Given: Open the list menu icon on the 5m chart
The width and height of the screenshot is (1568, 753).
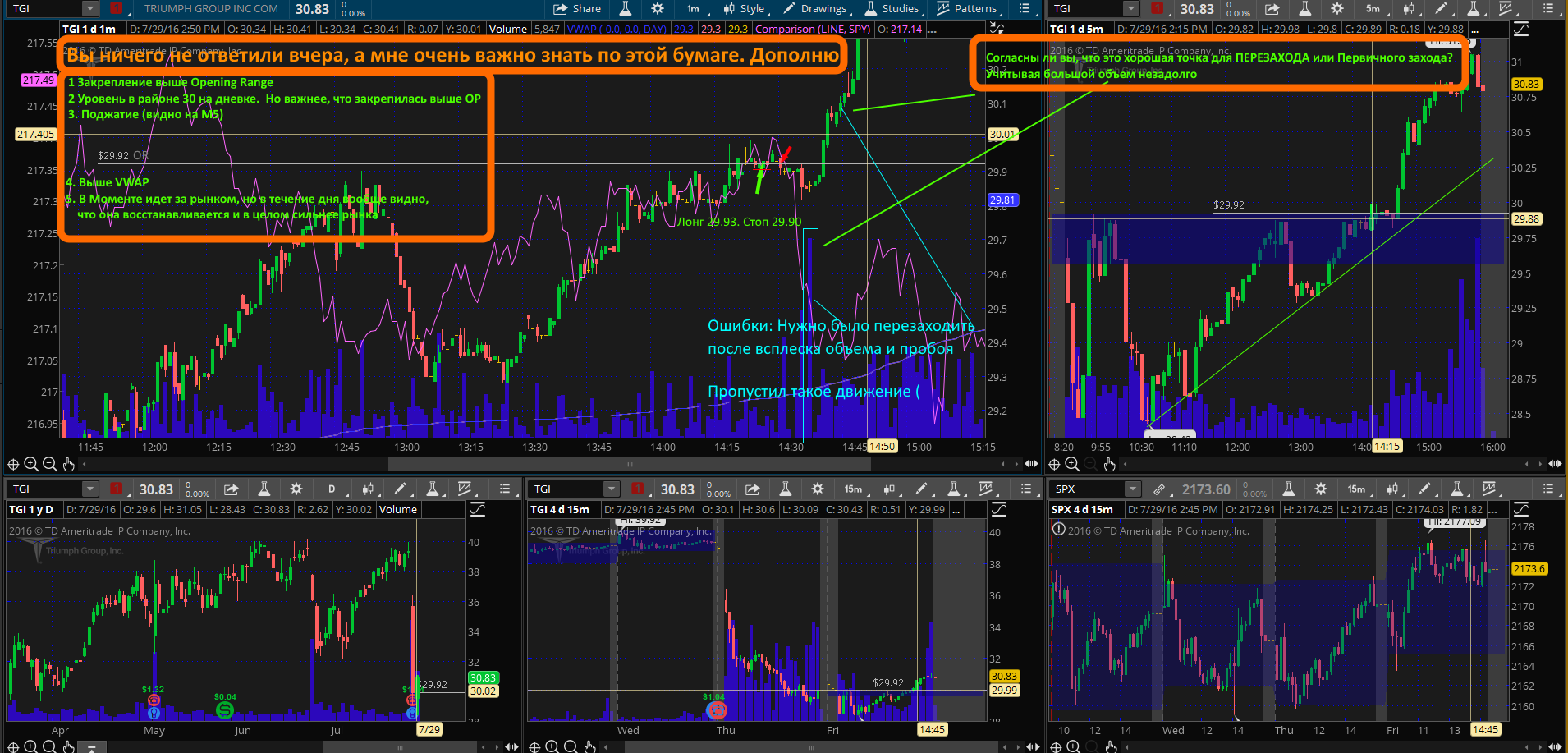Looking at the screenshot, I should (1547, 8).
